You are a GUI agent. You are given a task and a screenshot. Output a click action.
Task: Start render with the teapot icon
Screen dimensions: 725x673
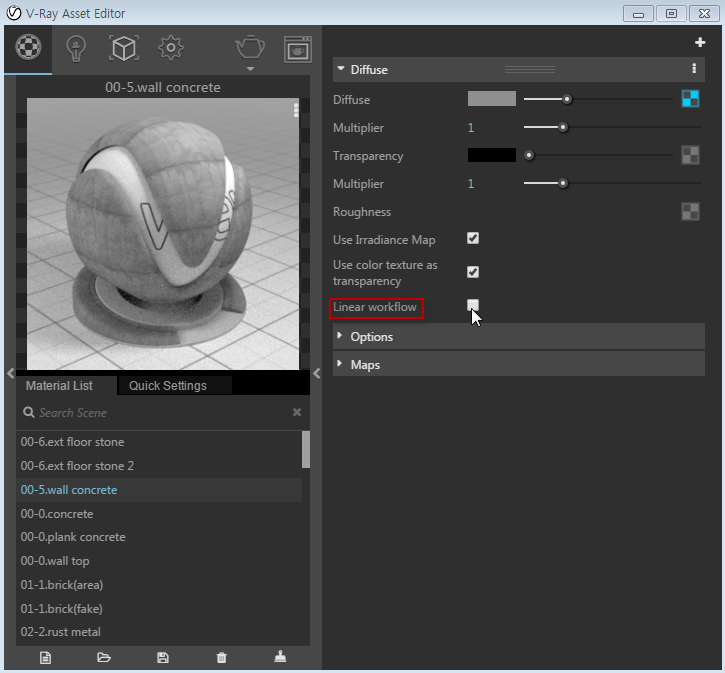coord(250,47)
